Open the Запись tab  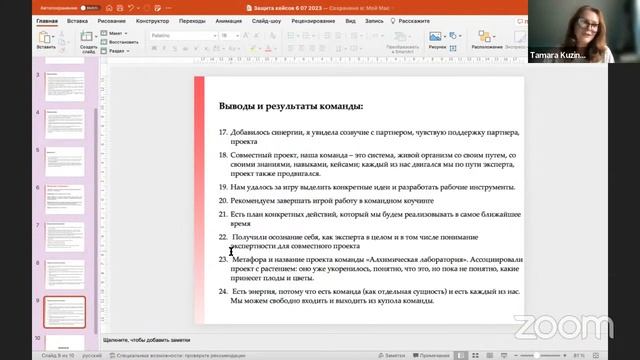point(374,21)
